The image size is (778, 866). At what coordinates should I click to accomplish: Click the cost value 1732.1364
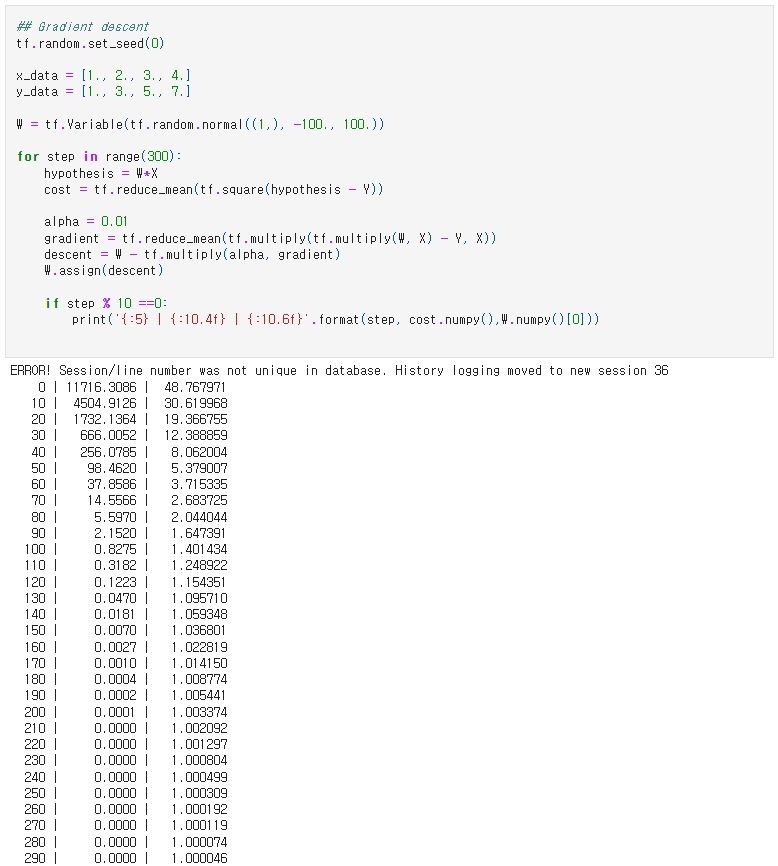click(105, 419)
